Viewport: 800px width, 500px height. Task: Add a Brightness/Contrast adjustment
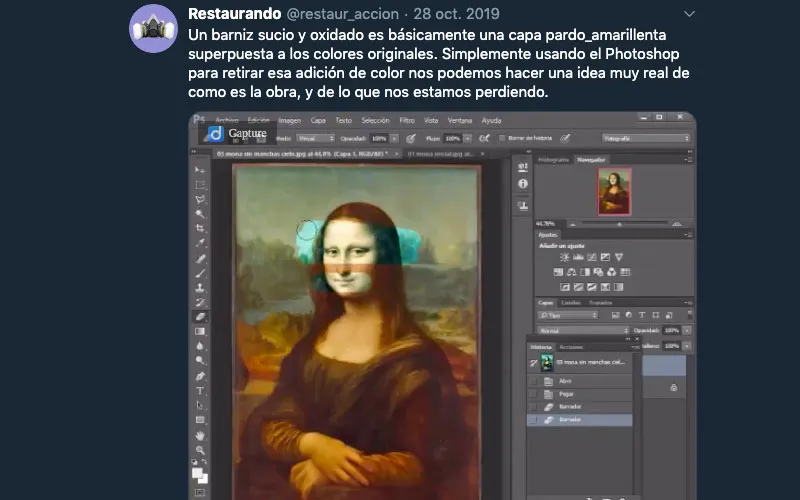click(x=565, y=257)
